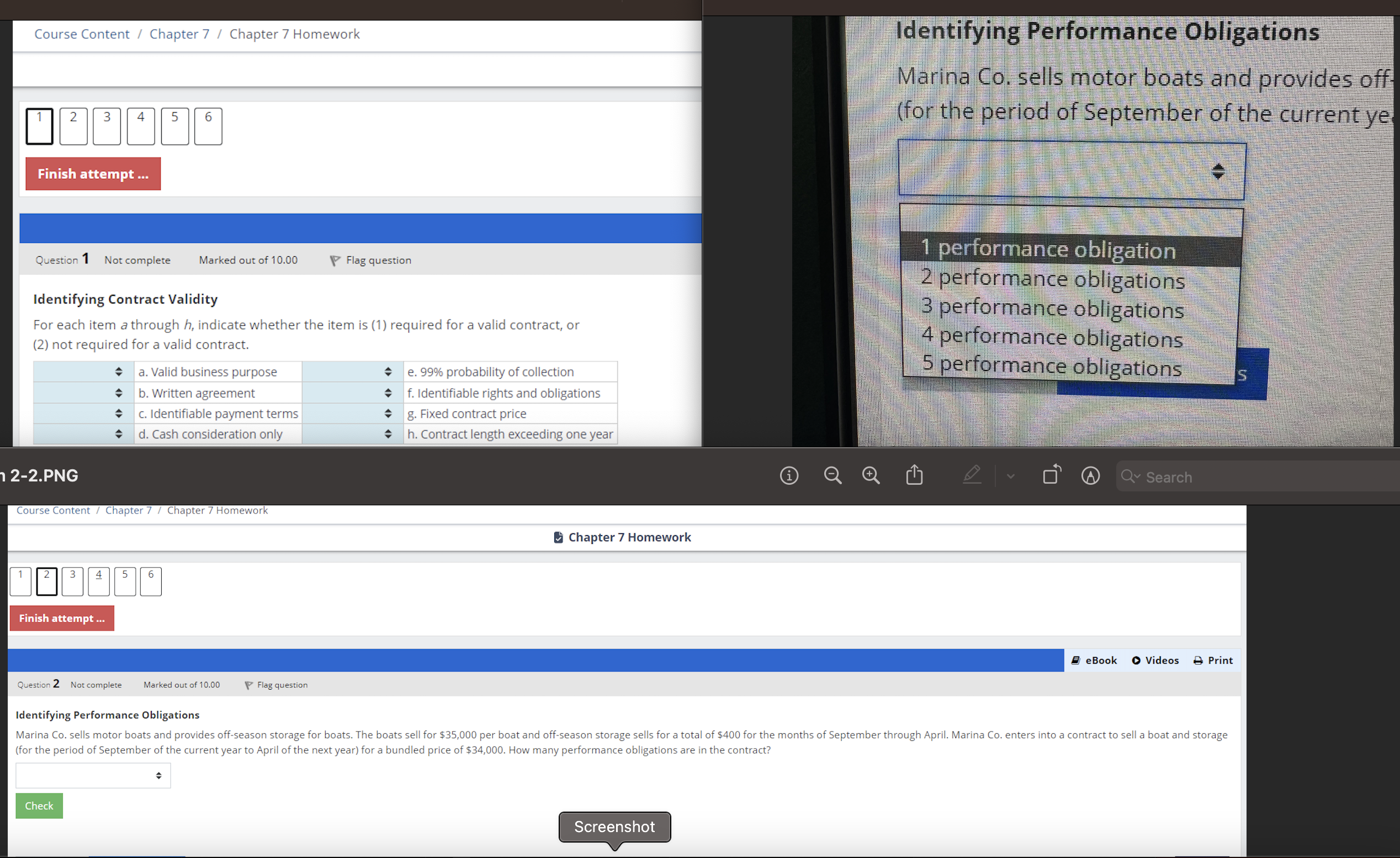
Task: Open the Course Content breadcrumb link
Action: tap(81, 34)
